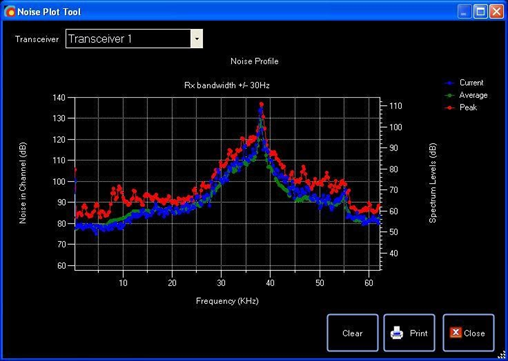Screen dimensions: 508x361
Task: Click the noise peak point near 38 KHz
Action: coord(261,104)
